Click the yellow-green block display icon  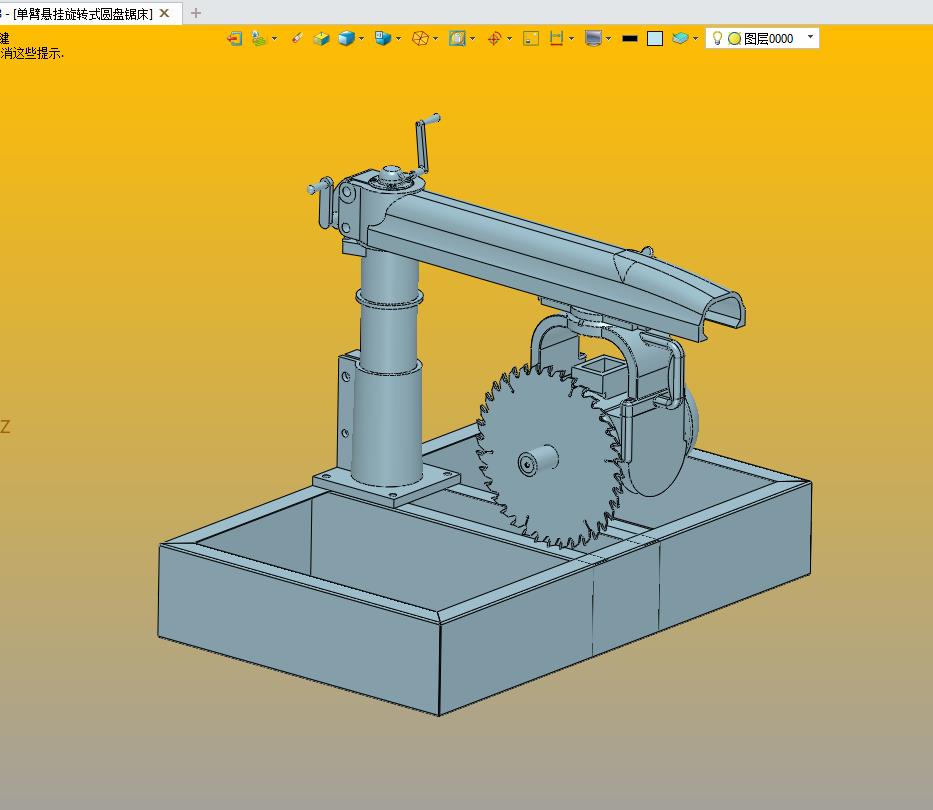[321, 39]
